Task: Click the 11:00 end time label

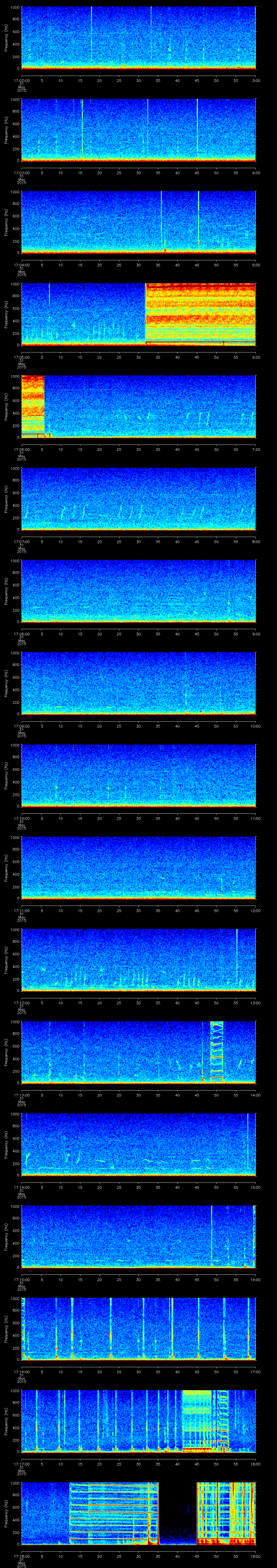Action: [256, 818]
